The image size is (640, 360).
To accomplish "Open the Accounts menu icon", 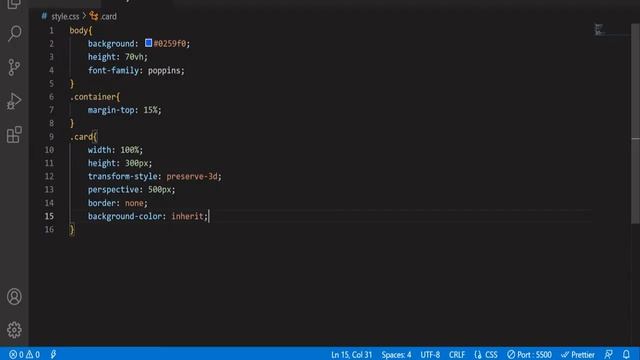I will (x=14, y=297).
